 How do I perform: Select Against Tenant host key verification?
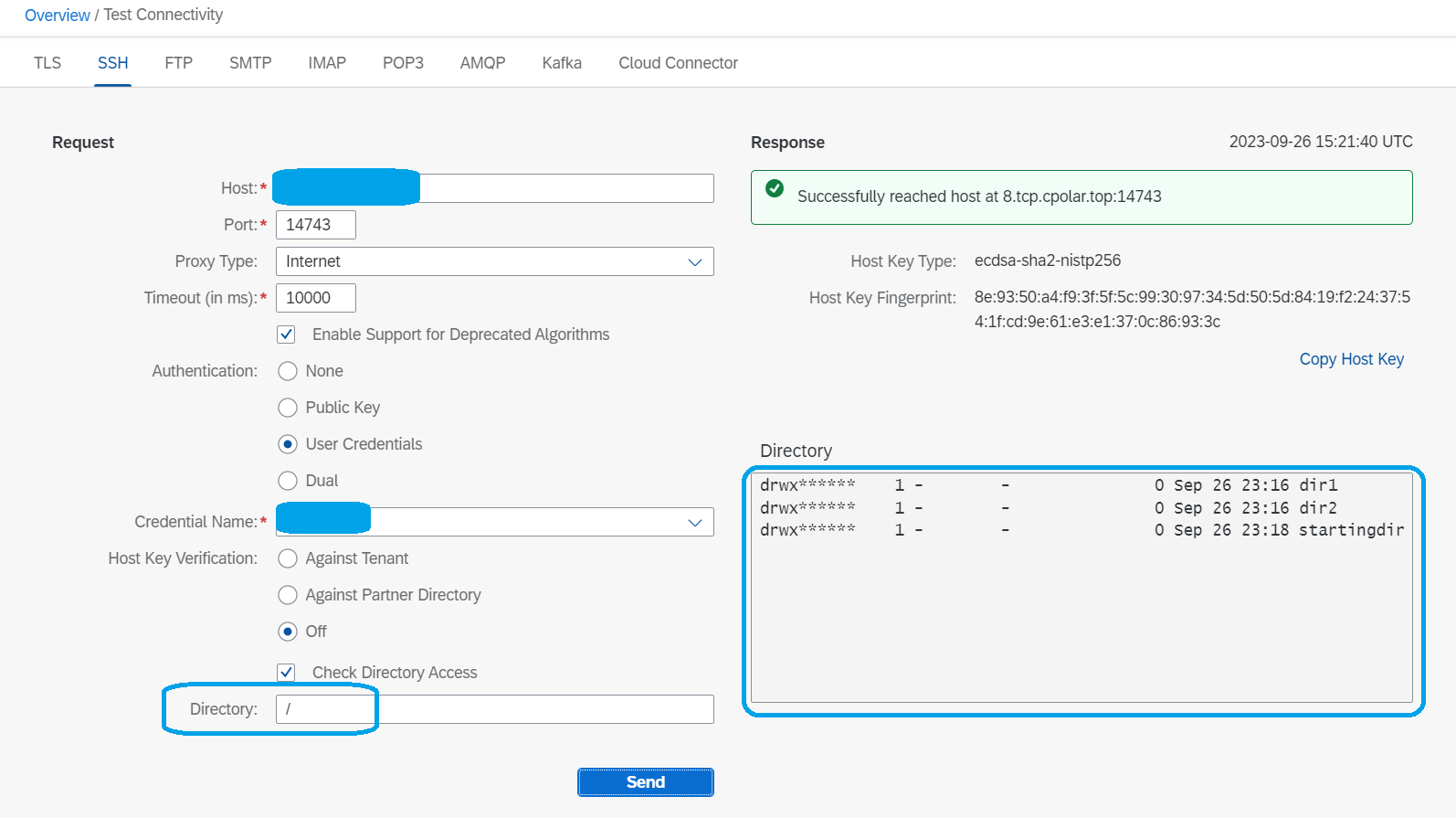tap(288, 558)
